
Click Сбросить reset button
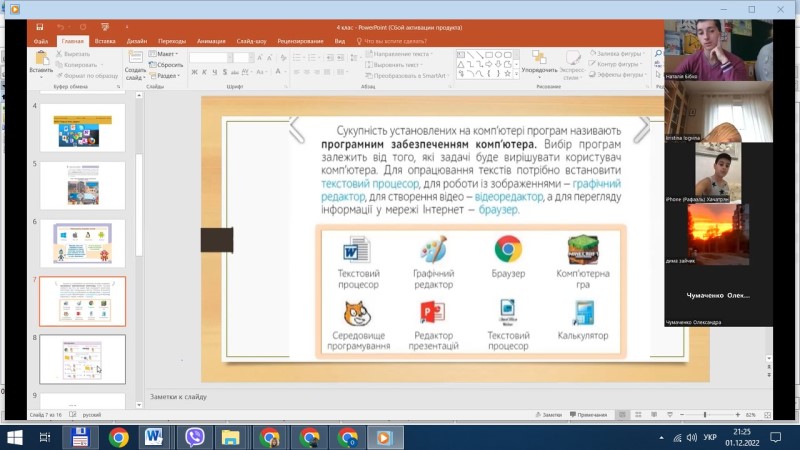click(x=166, y=65)
